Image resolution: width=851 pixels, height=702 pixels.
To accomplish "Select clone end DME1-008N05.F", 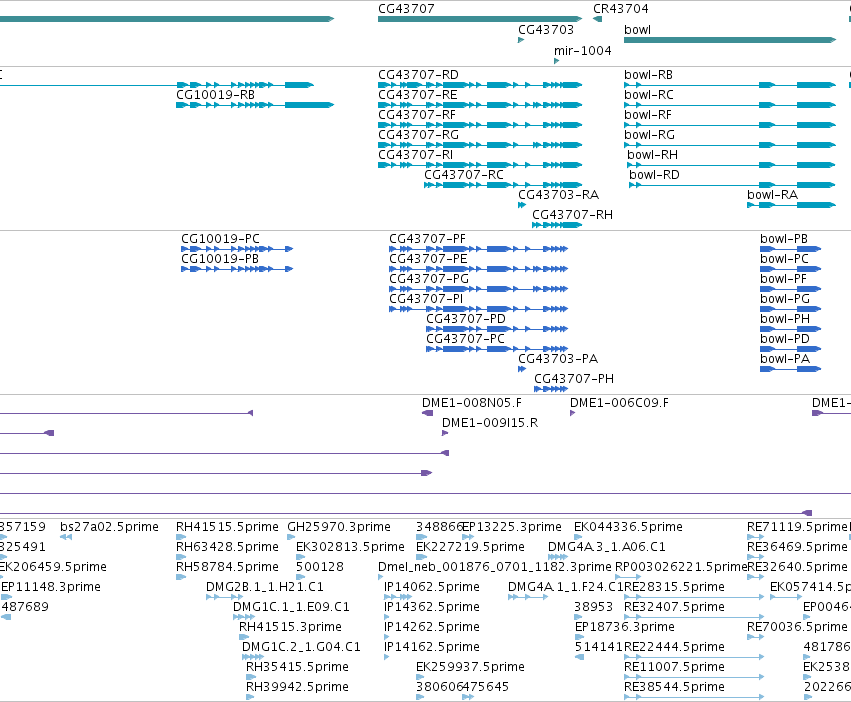I will [x=428, y=413].
